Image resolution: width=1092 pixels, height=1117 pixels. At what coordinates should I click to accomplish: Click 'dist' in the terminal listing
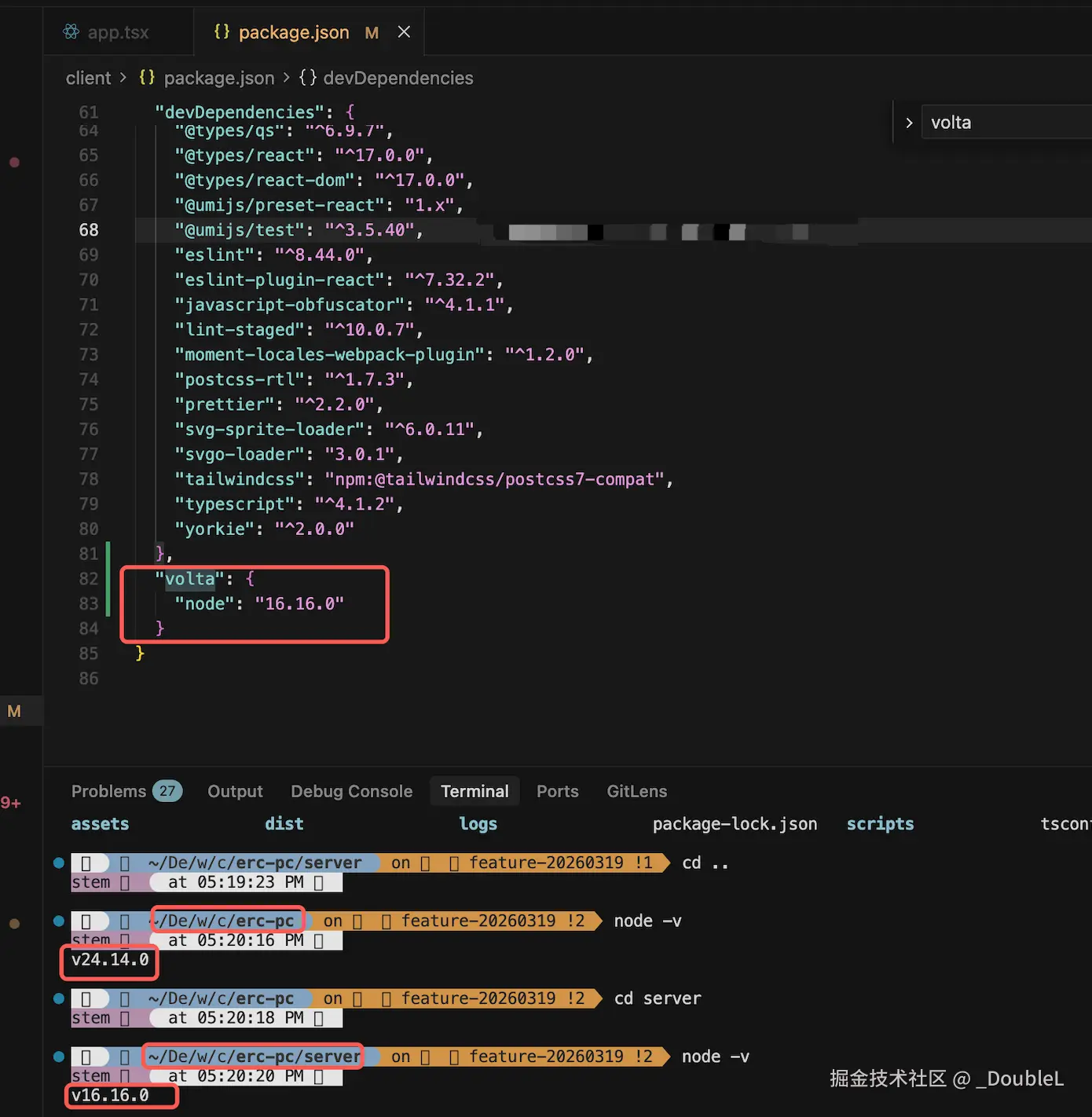click(x=284, y=824)
